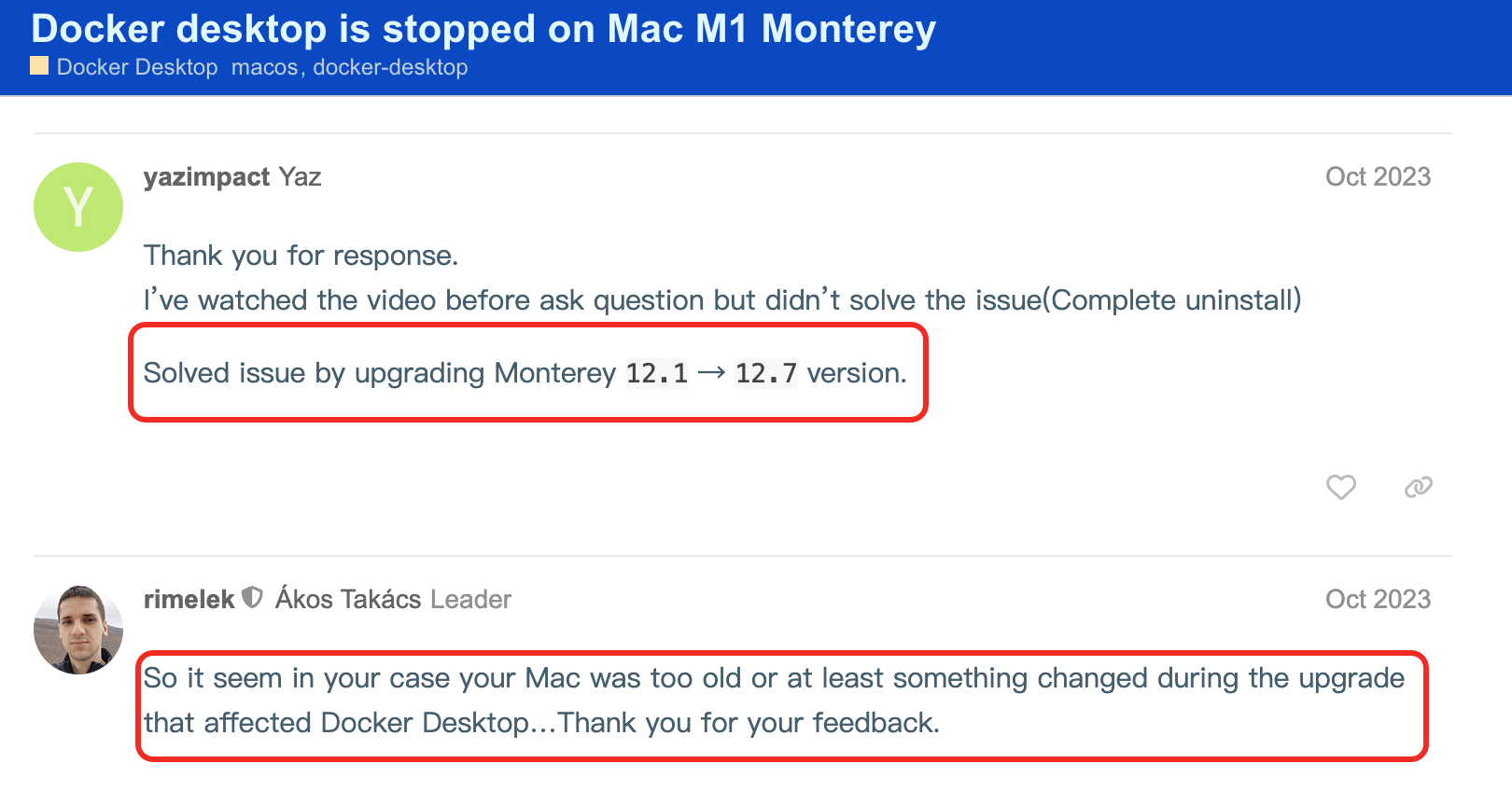Click rimelek's "Thank you for your feedback" reply text
Screen dimensions: 1512x791
pos(749,723)
